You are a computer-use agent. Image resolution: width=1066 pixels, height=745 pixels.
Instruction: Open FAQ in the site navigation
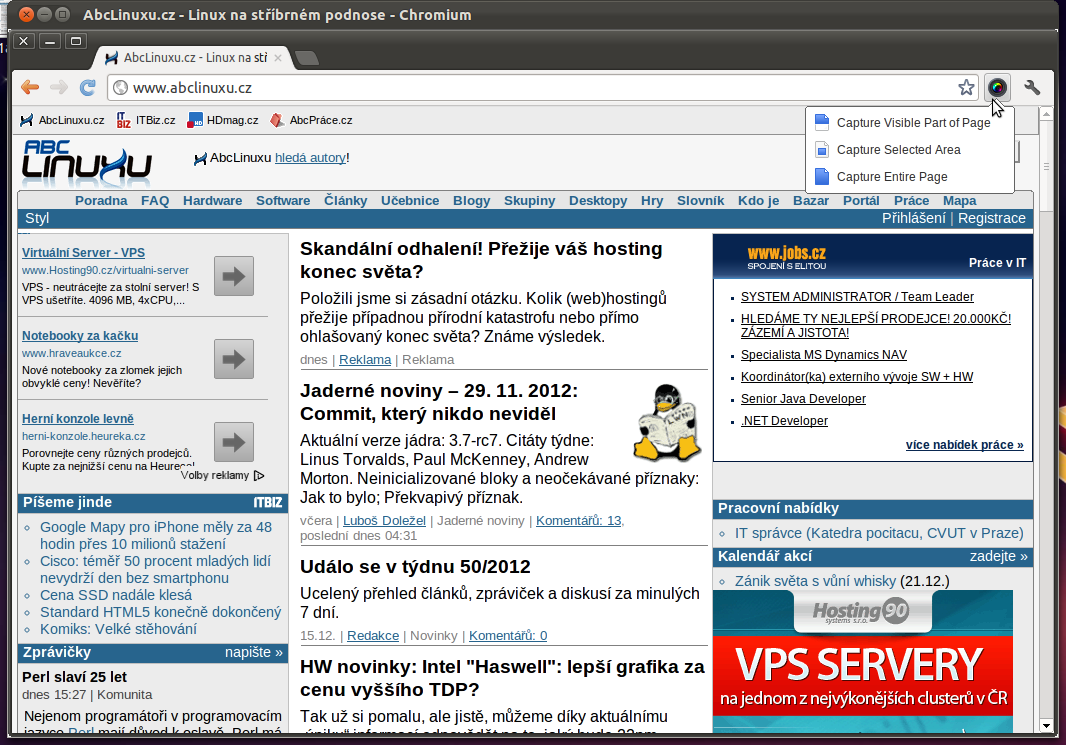pyautogui.click(x=155, y=201)
